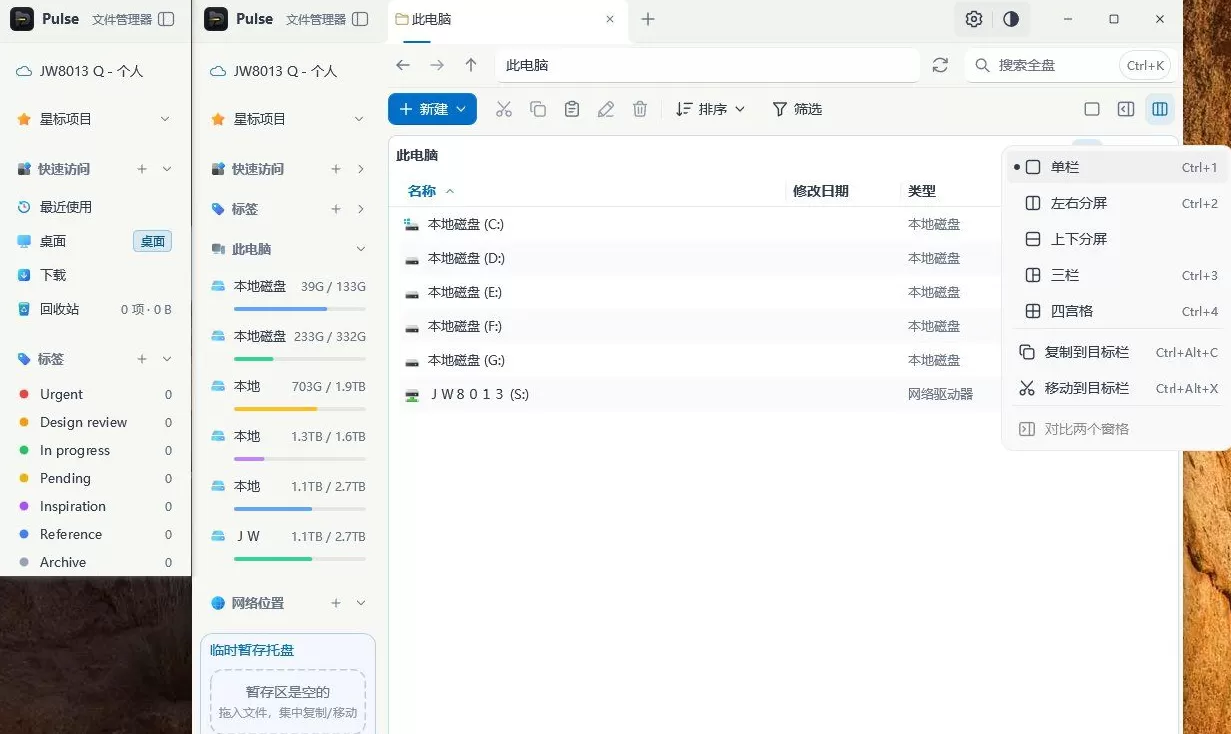The height and width of the screenshot is (734, 1231).
Task: Open JW8013 Q - 个人 in main window
Action: point(288,71)
